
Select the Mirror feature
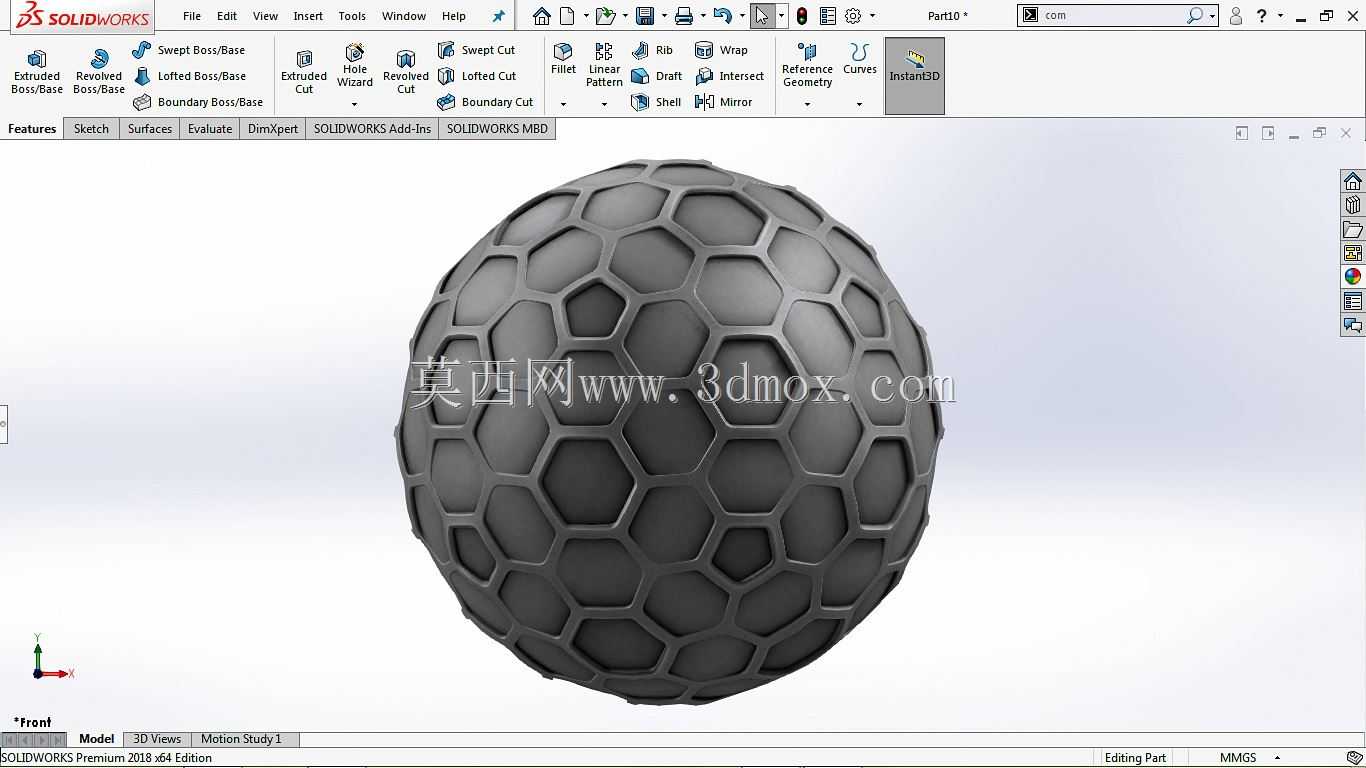coord(724,102)
